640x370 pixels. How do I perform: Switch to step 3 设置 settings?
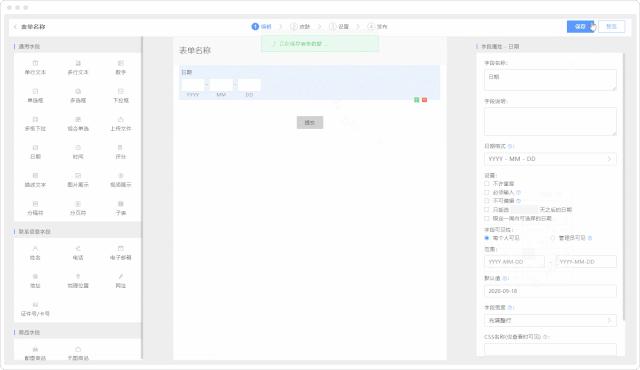coord(339,27)
